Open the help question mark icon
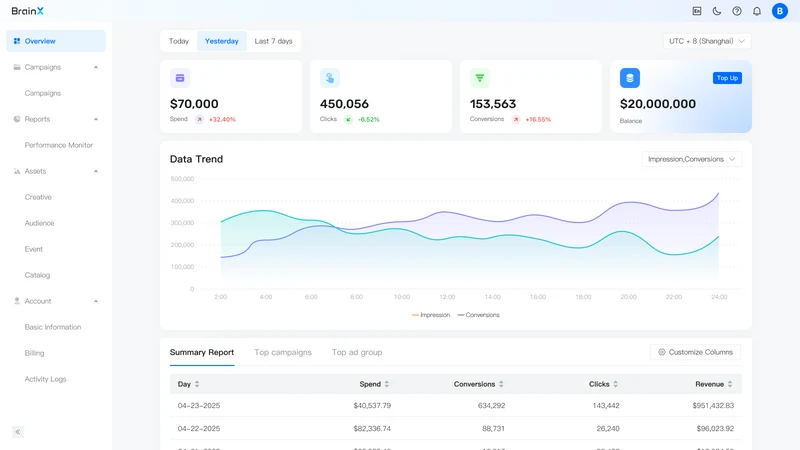The width and height of the screenshot is (800, 450). [x=737, y=11]
